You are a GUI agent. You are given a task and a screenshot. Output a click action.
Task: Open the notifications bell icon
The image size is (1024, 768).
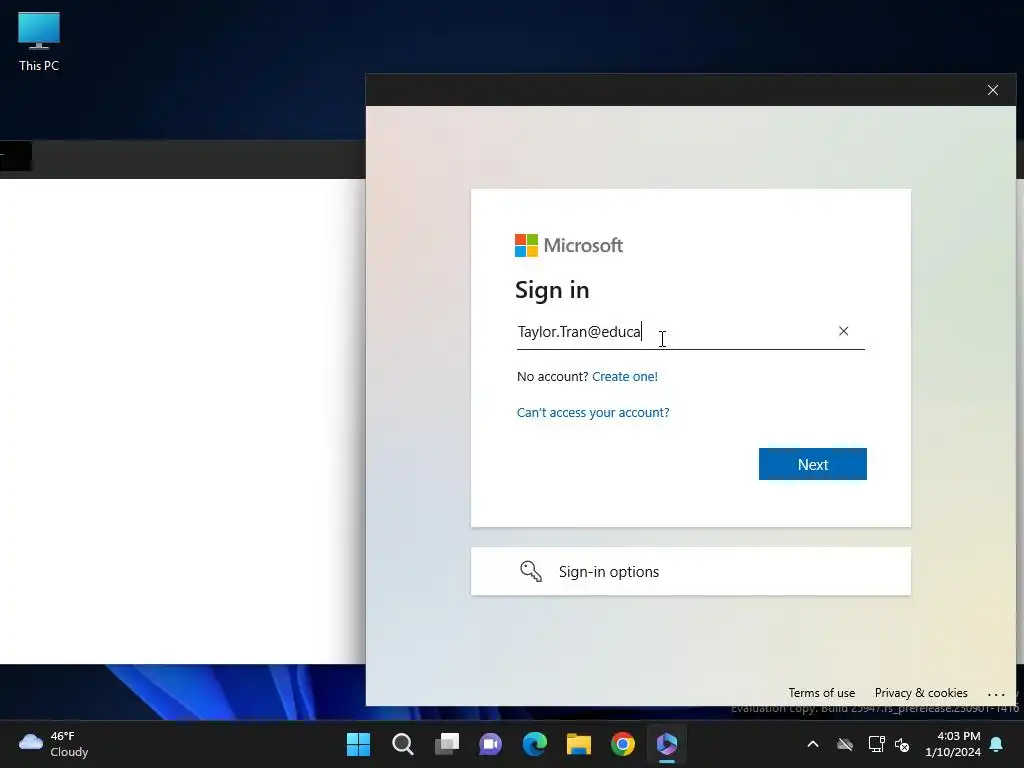(997, 744)
